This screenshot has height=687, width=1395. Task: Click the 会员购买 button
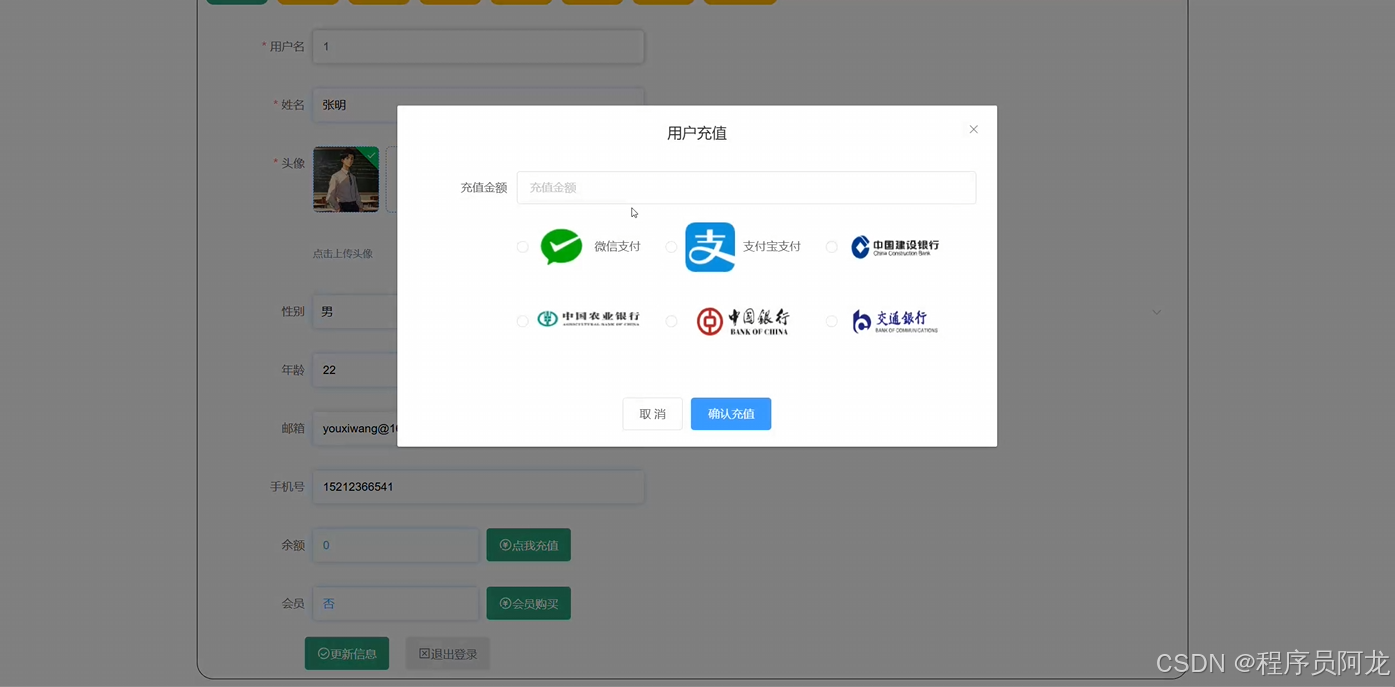pyautogui.click(x=528, y=603)
